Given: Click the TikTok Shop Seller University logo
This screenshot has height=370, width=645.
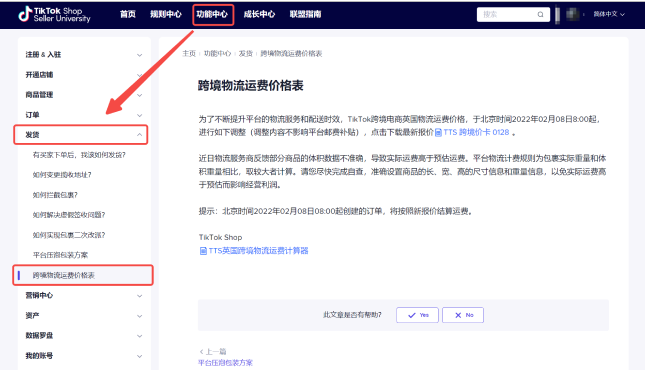Looking at the screenshot, I should pos(54,14).
